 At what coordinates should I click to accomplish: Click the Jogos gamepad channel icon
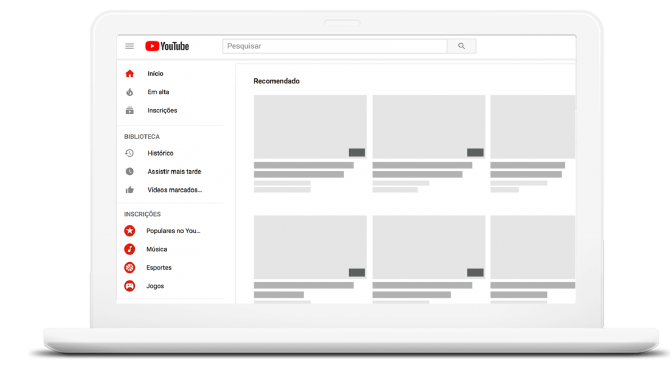click(129, 286)
